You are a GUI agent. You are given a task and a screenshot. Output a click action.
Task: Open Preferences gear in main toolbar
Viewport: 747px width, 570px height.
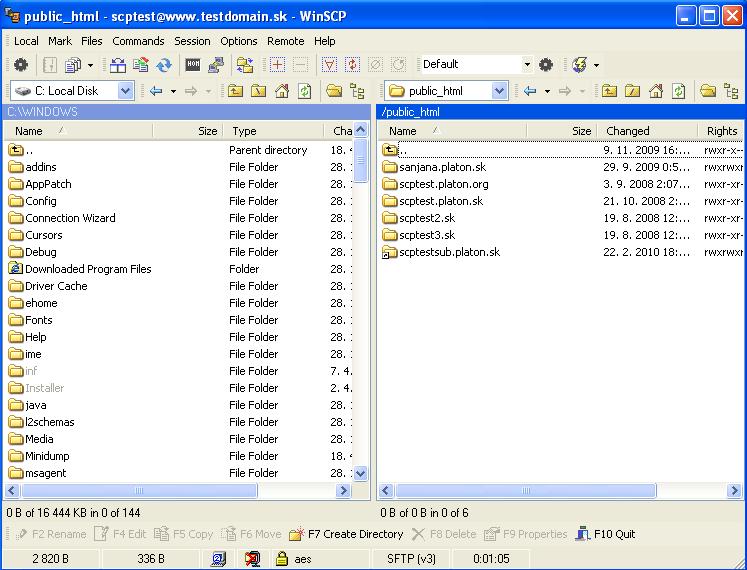point(20,64)
